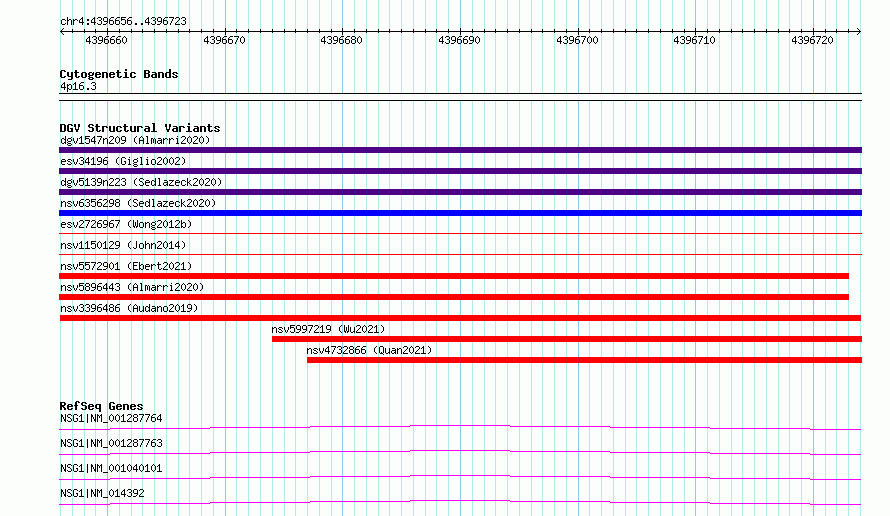Click thin red line for nsv1150129
The image size is (890, 516).
[460, 254]
